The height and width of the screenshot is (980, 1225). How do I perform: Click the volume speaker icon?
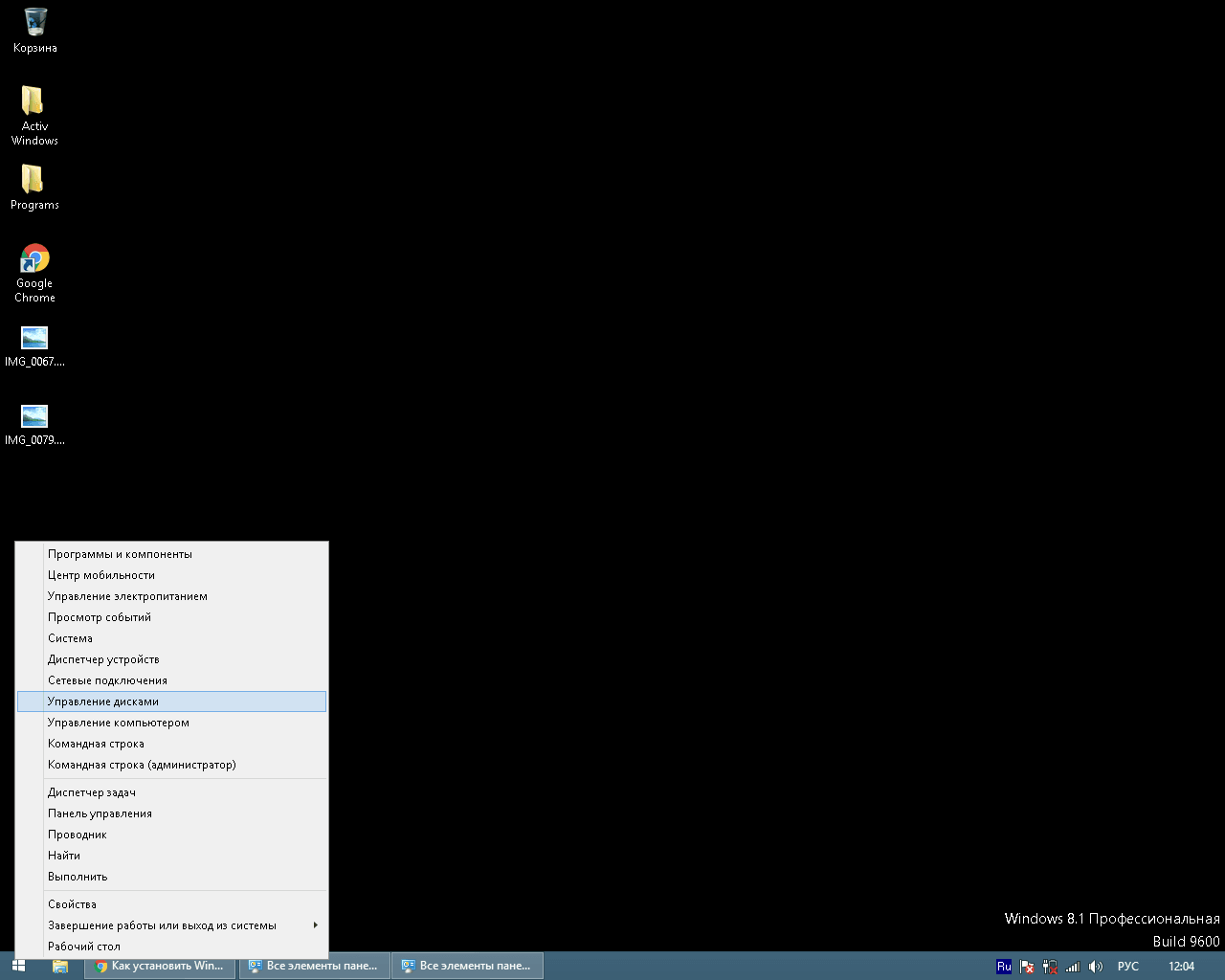tap(1096, 967)
